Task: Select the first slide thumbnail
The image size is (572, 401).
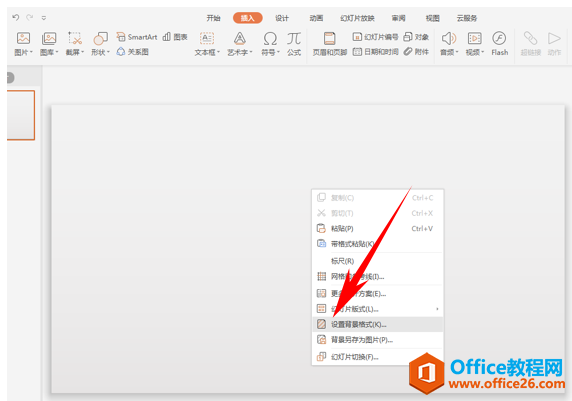Action: tap(21, 115)
